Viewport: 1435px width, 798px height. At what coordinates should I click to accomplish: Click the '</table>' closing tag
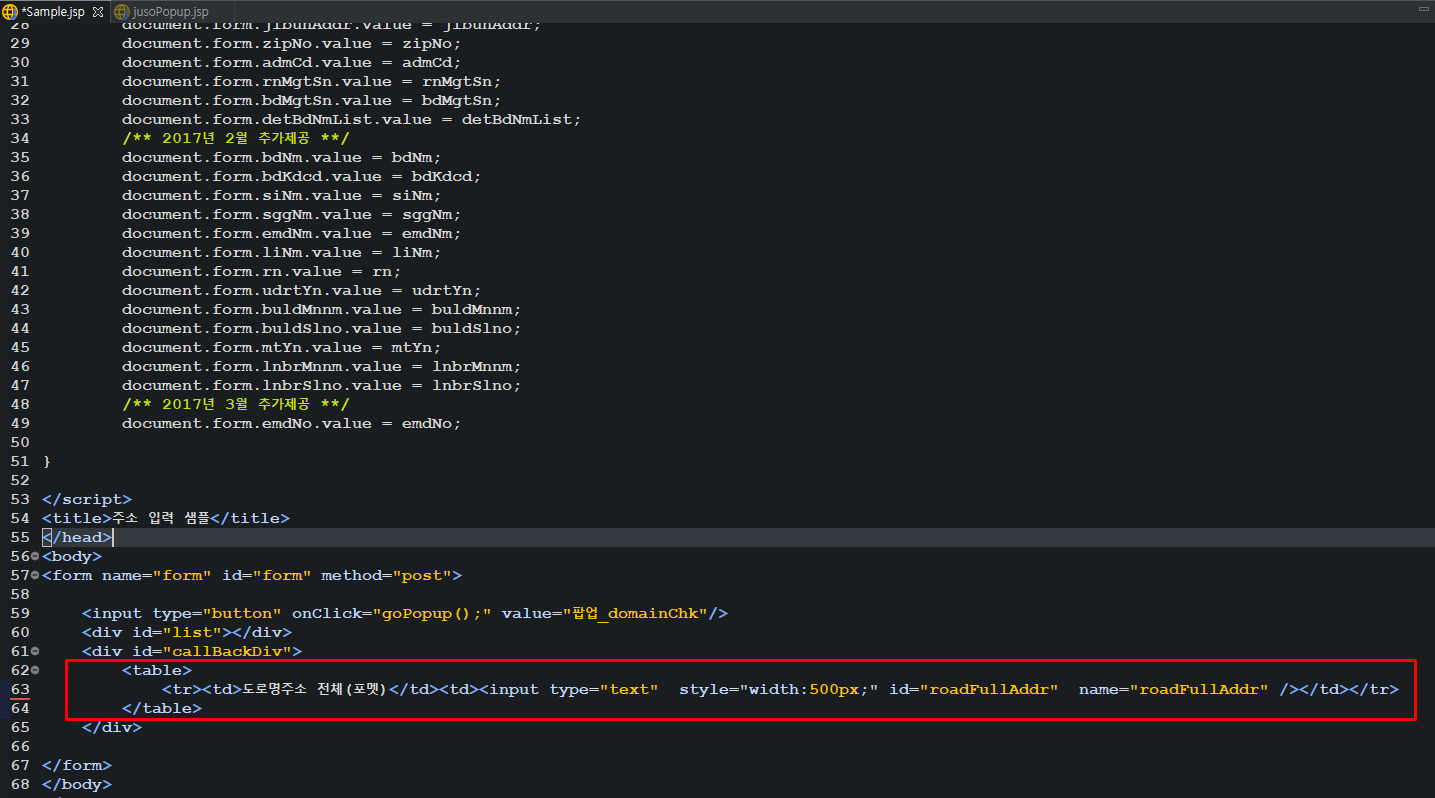(x=161, y=708)
